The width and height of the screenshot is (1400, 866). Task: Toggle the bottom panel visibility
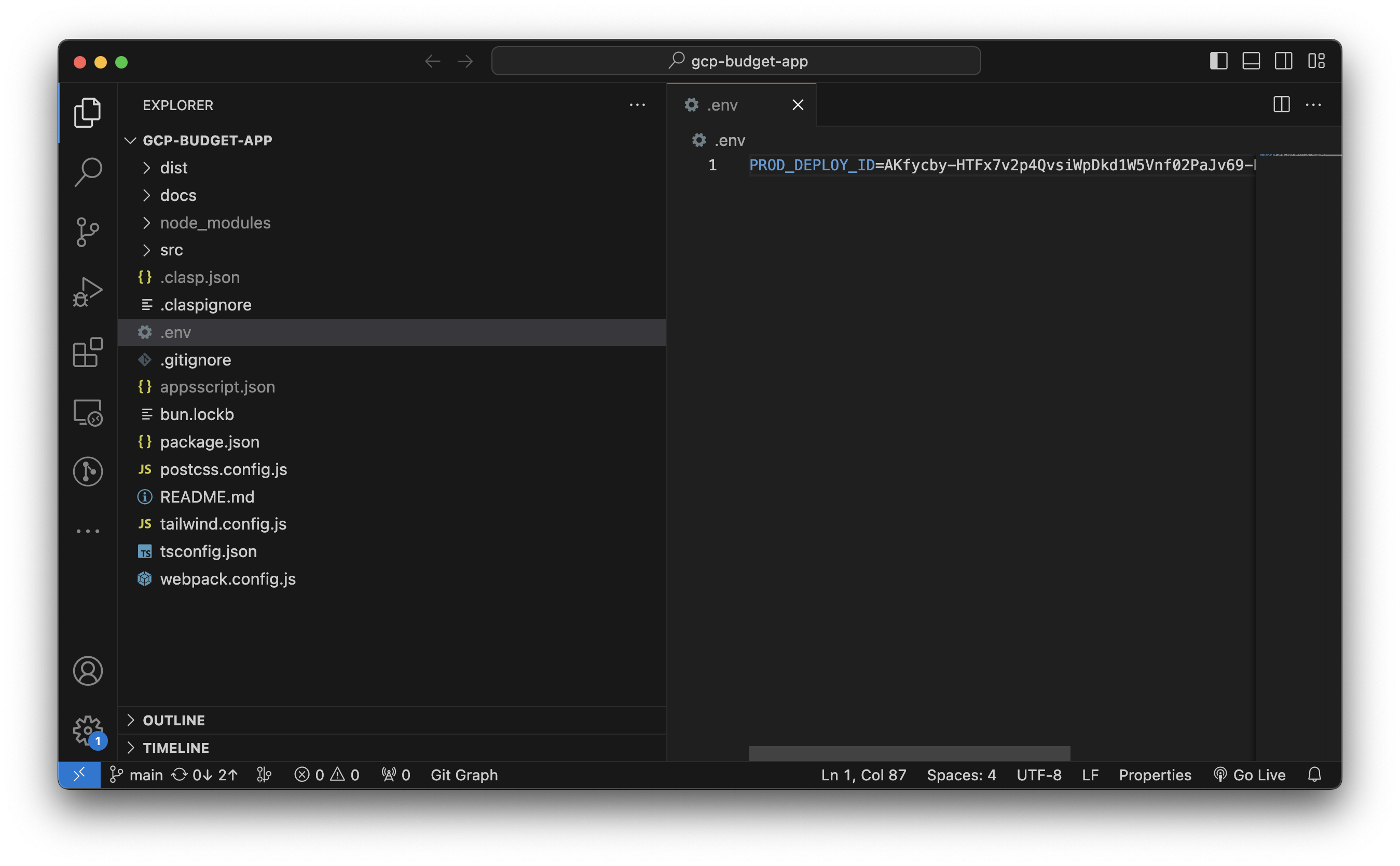click(x=1251, y=61)
